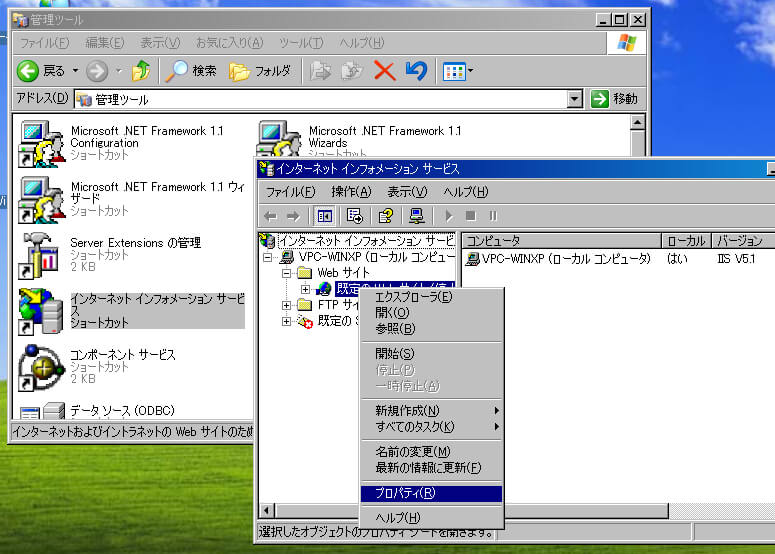The image size is (775, 554).
Task: Click the add computer icon in IIS toolbar
Action: (x=416, y=216)
